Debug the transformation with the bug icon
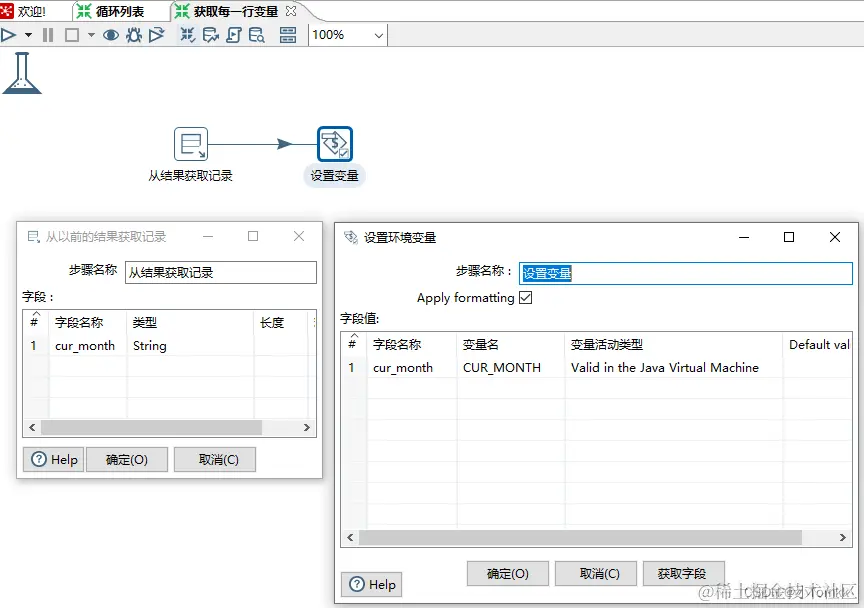The image size is (864, 608). click(x=133, y=35)
